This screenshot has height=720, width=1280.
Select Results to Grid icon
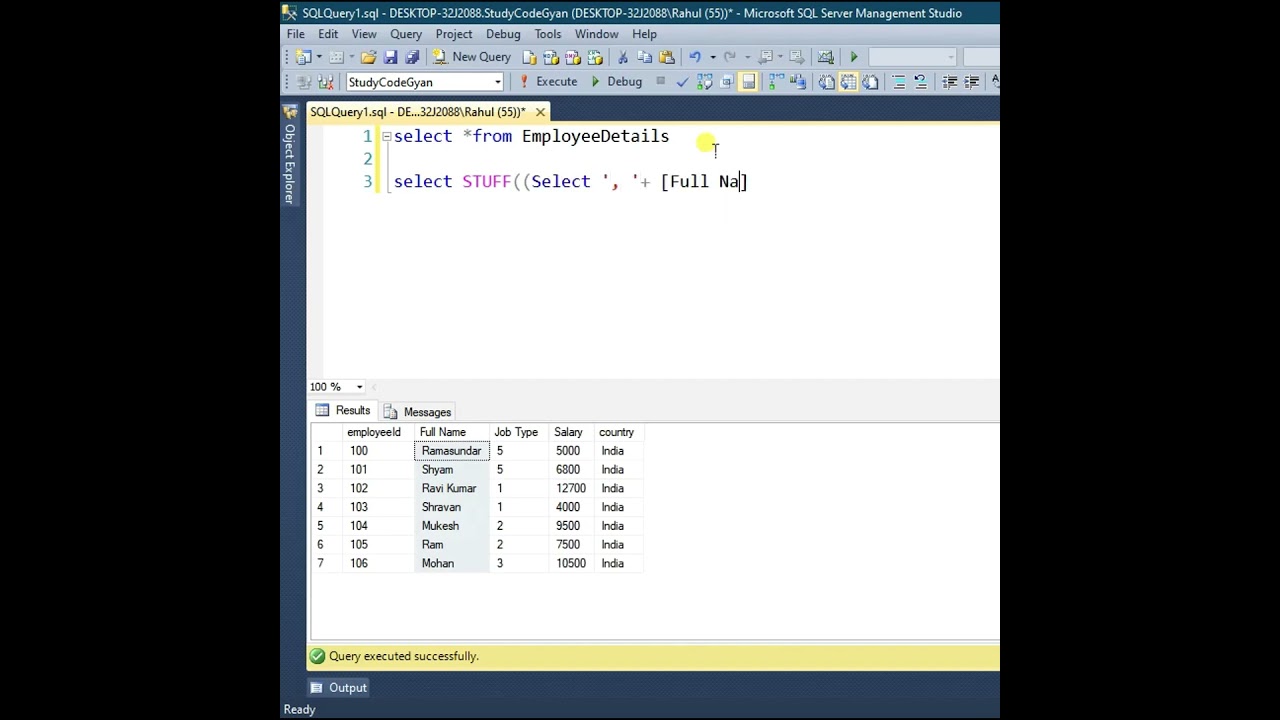848,82
